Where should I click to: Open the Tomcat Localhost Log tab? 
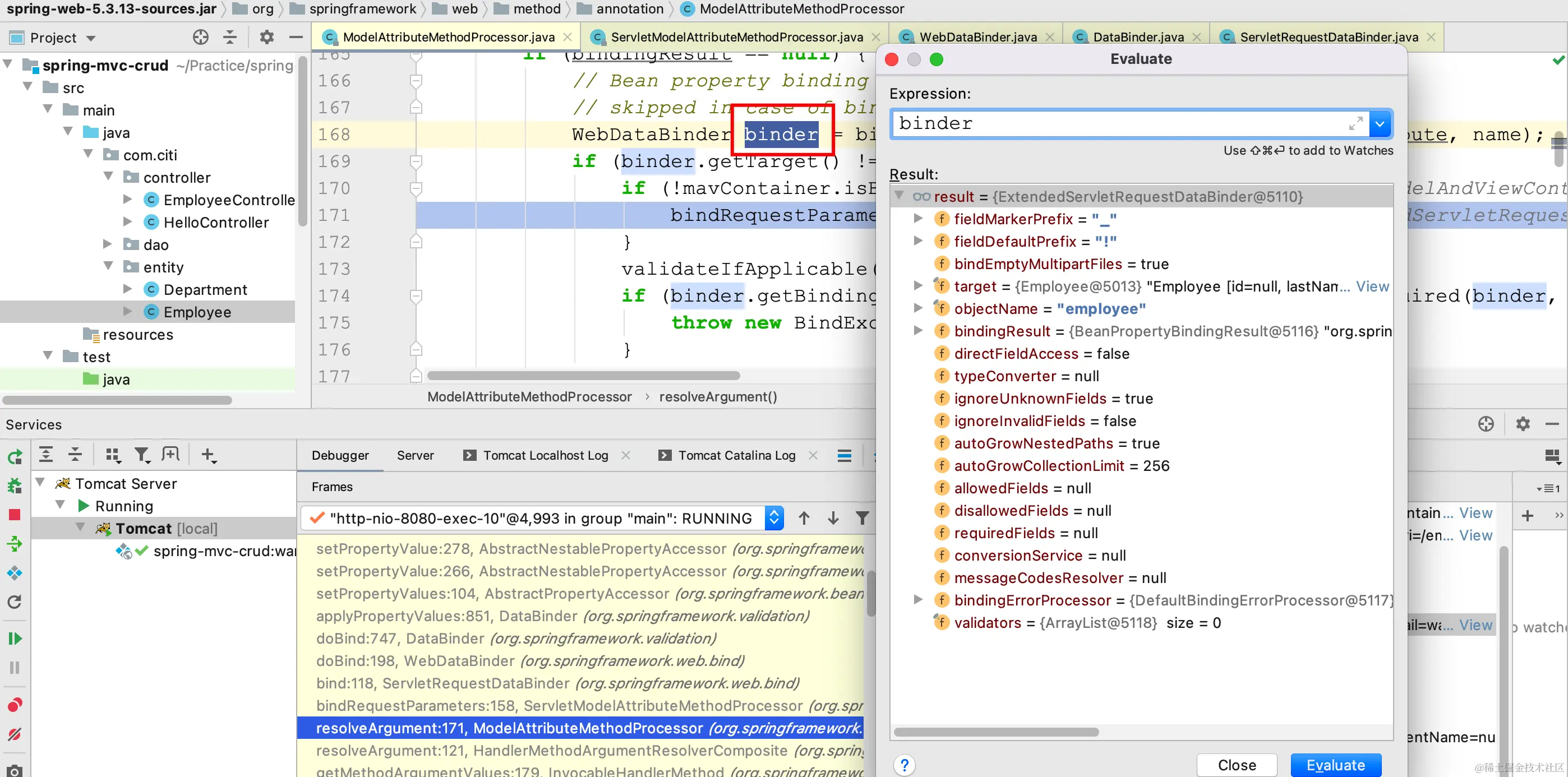[x=546, y=456]
